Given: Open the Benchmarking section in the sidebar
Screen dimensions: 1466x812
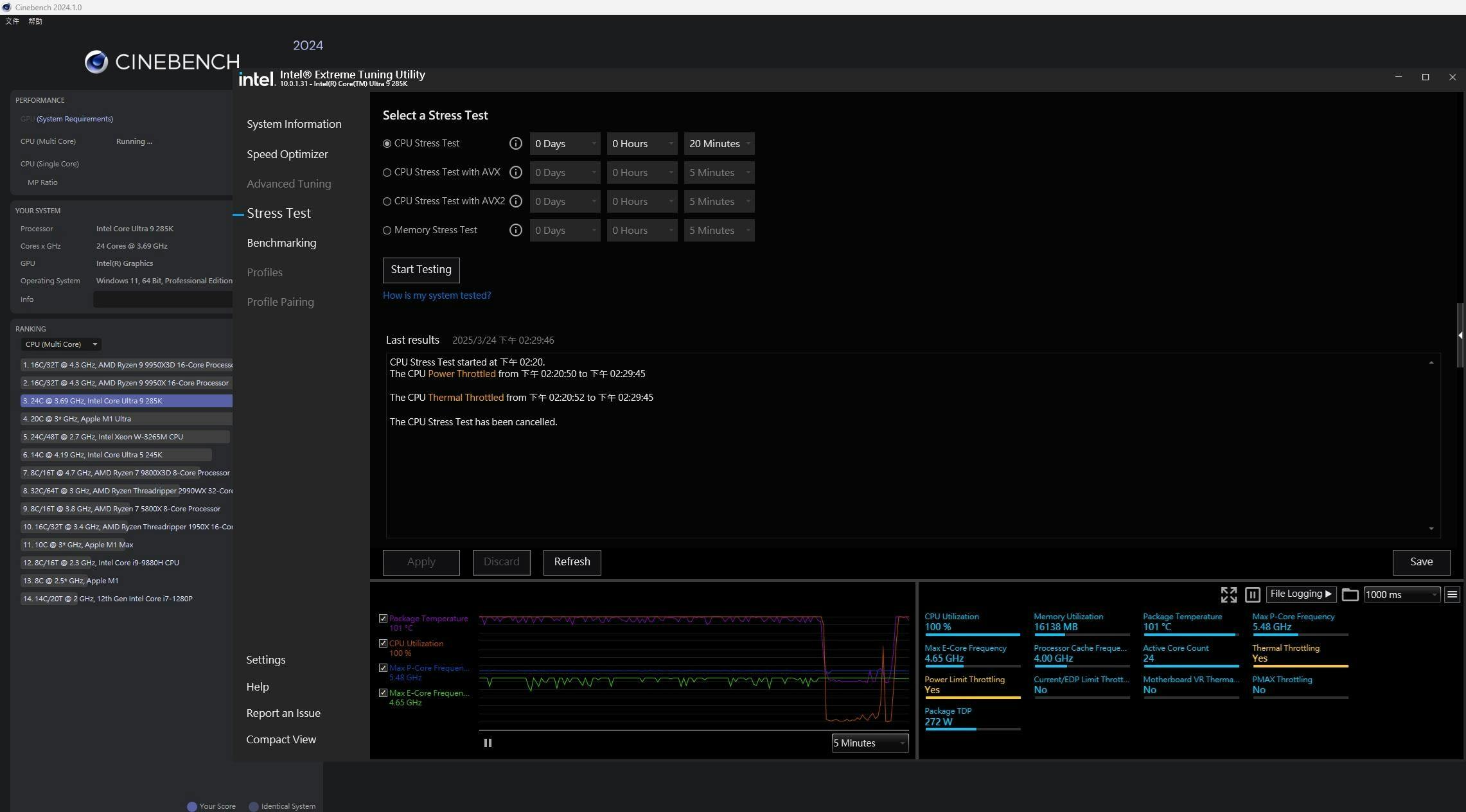Looking at the screenshot, I should (x=281, y=243).
